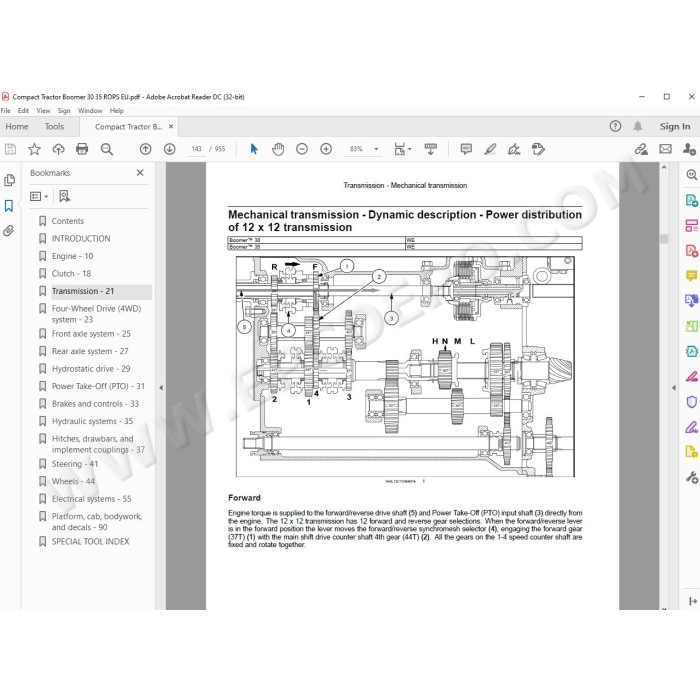Click the Sign document pen icon
Screen dimensions: 700x700
coord(514,149)
